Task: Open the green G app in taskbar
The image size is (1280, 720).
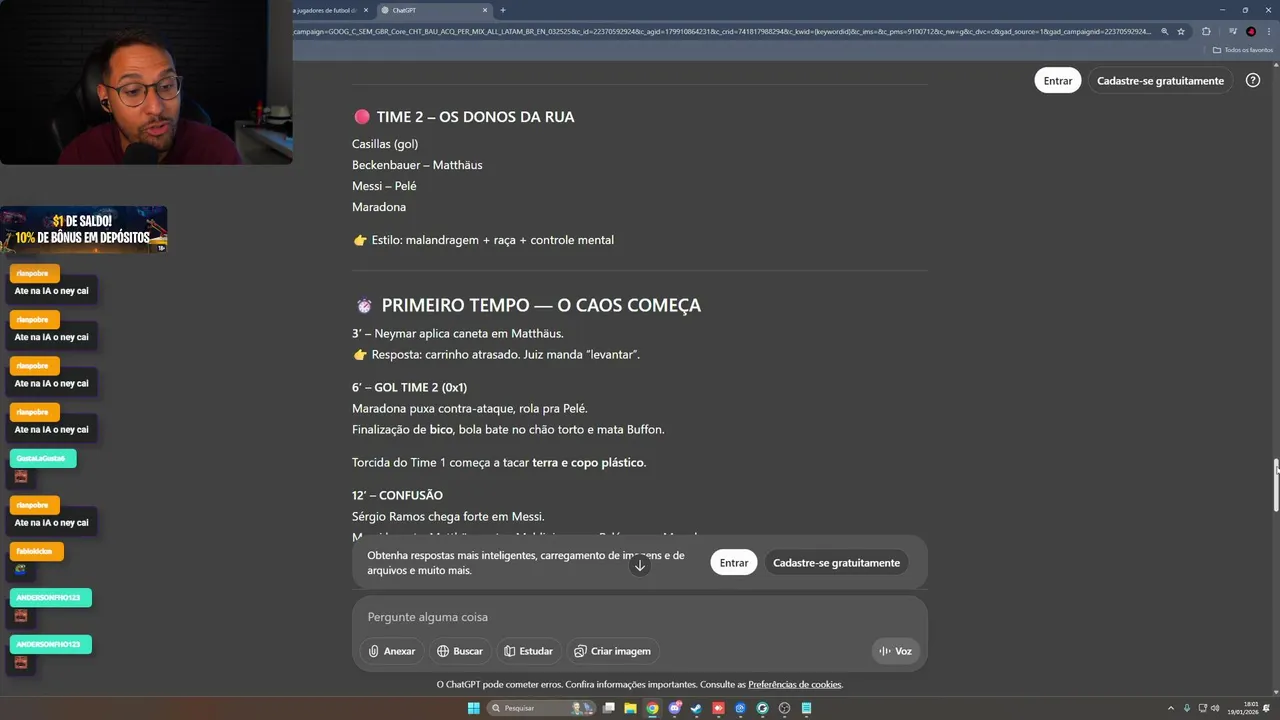Action: (x=762, y=708)
